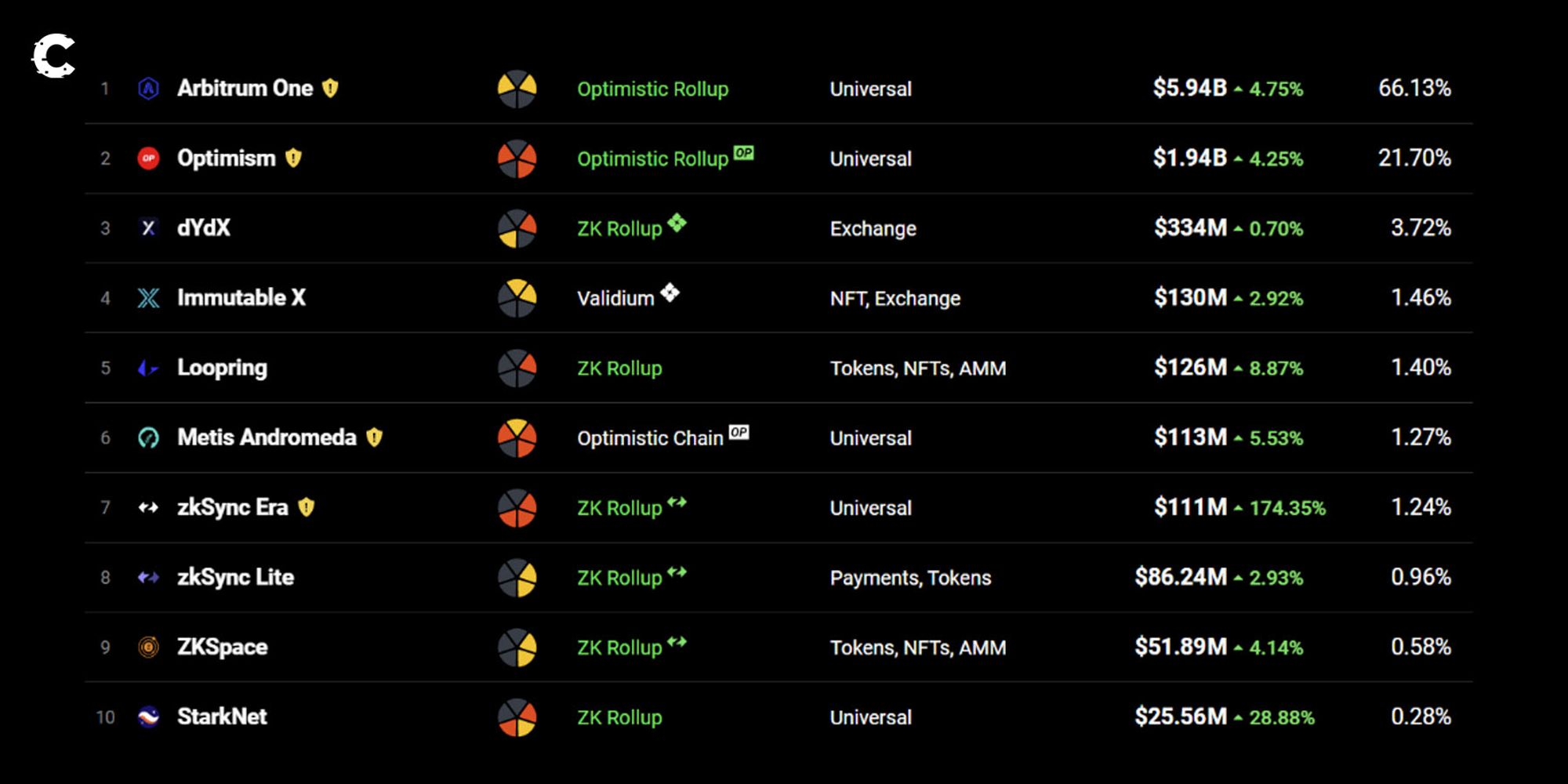Click the OP stack badge on Optimism row
This screenshot has width=1568, height=784.
click(743, 153)
